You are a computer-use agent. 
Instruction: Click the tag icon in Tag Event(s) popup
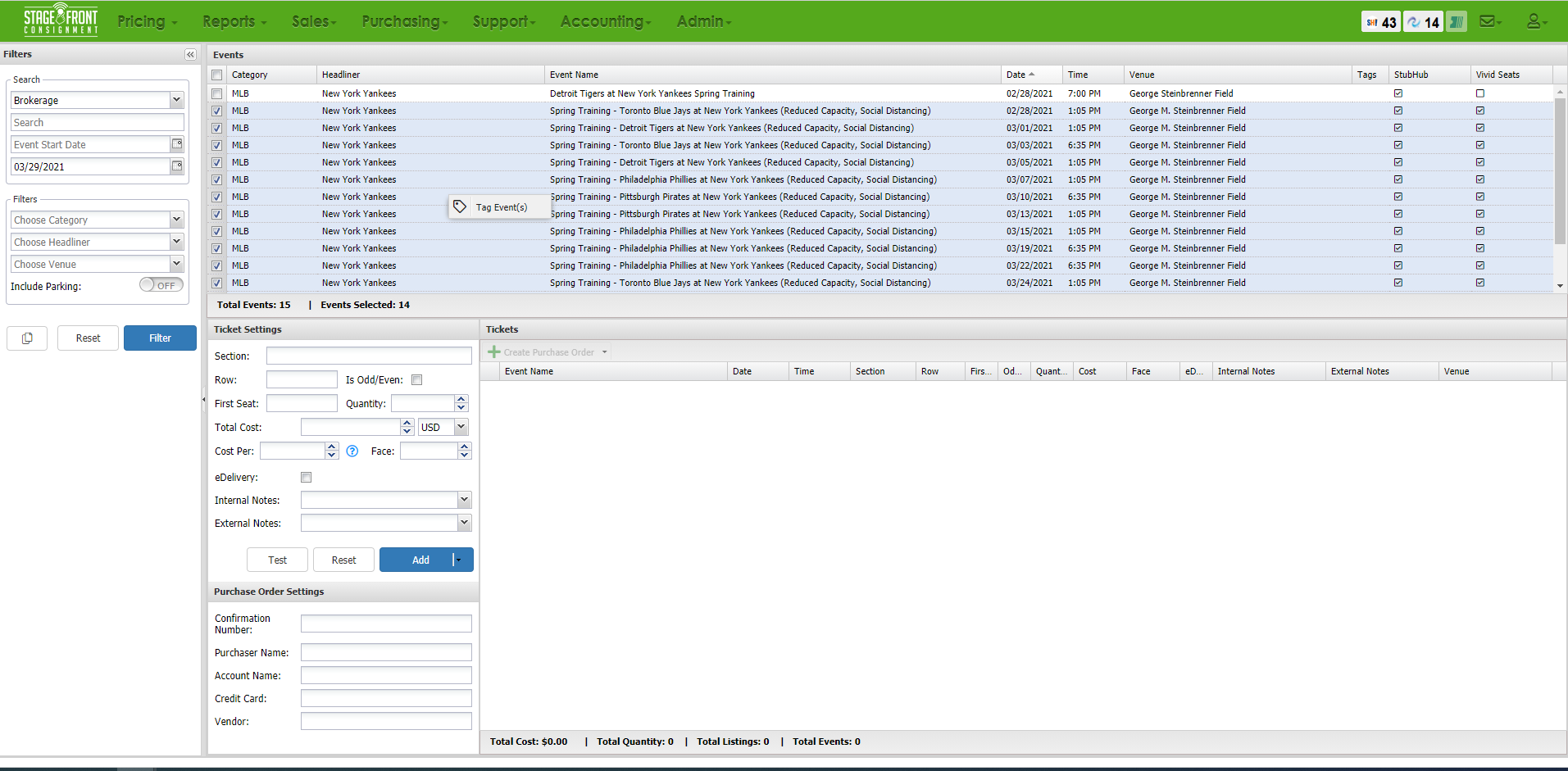[460, 206]
